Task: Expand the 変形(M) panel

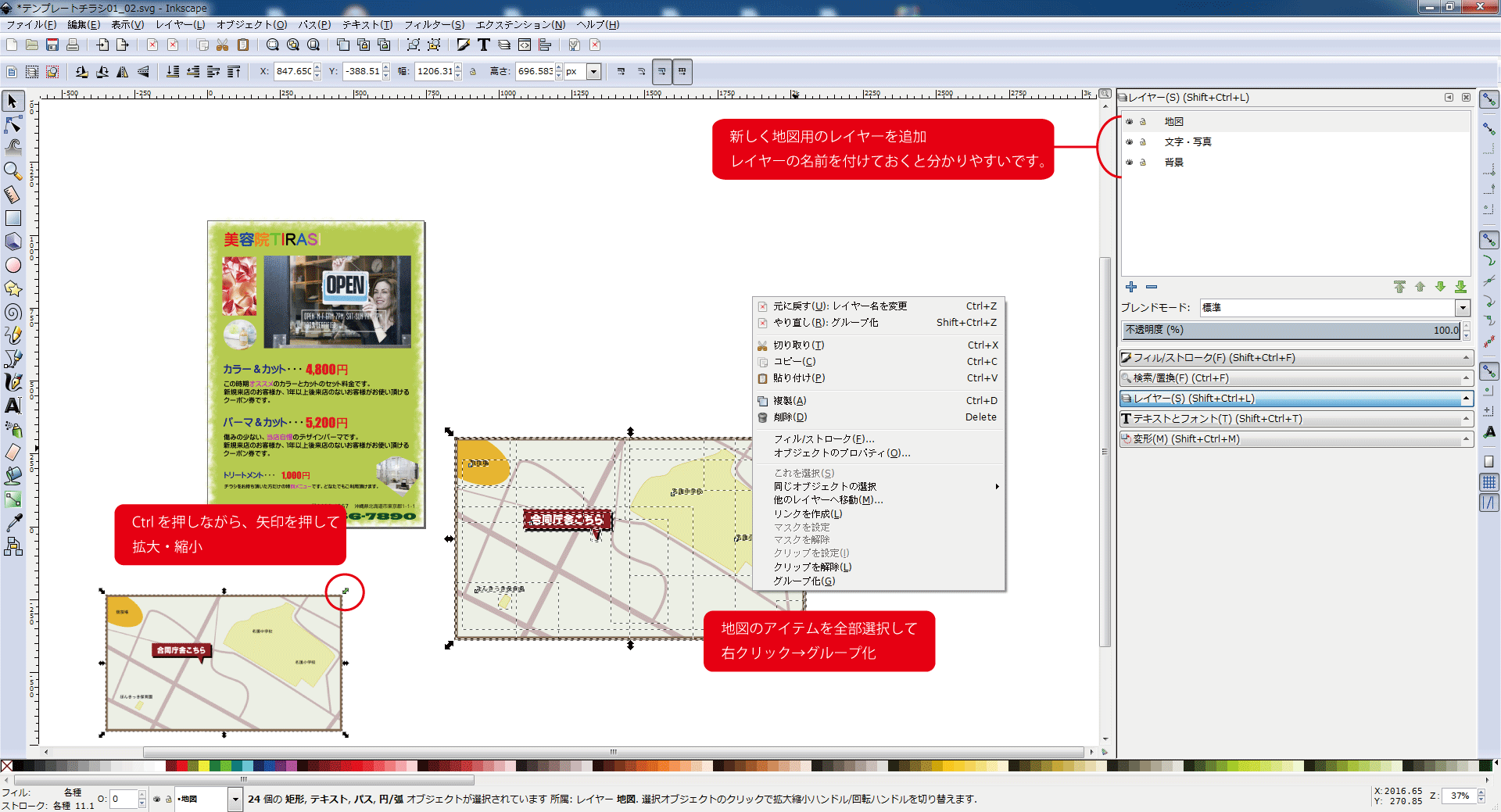Action: 1296,439
